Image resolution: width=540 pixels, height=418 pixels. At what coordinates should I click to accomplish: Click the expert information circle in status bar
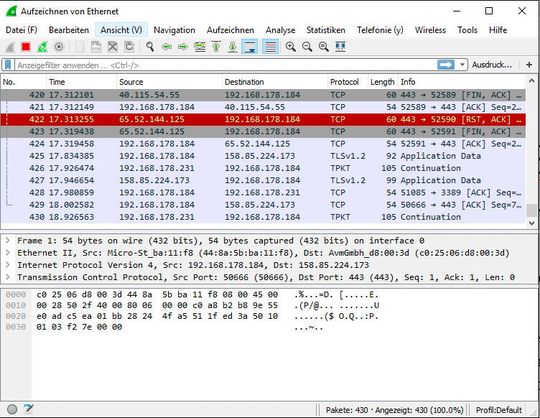point(12,409)
